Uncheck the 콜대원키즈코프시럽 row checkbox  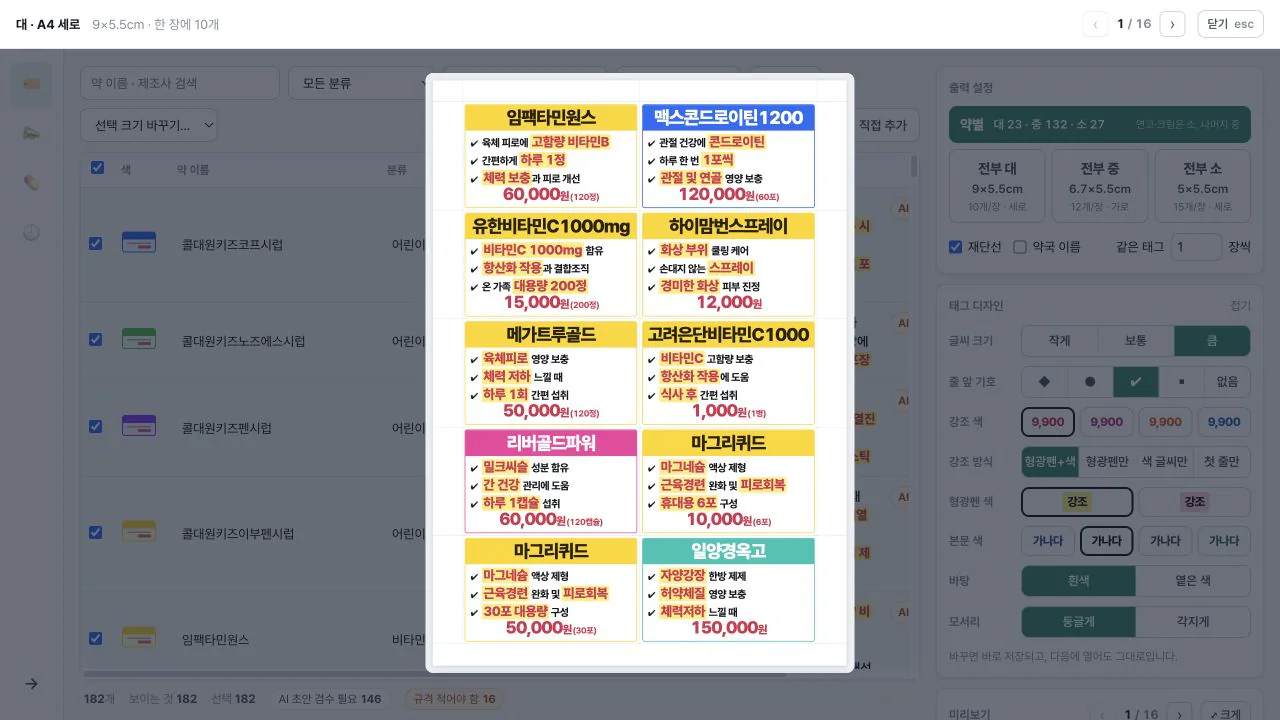pos(96,243)
